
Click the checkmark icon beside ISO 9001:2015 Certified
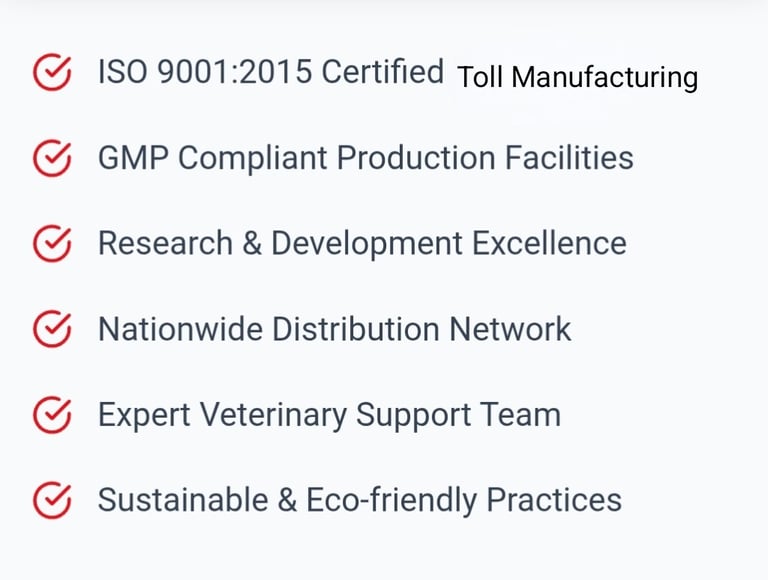52,73
